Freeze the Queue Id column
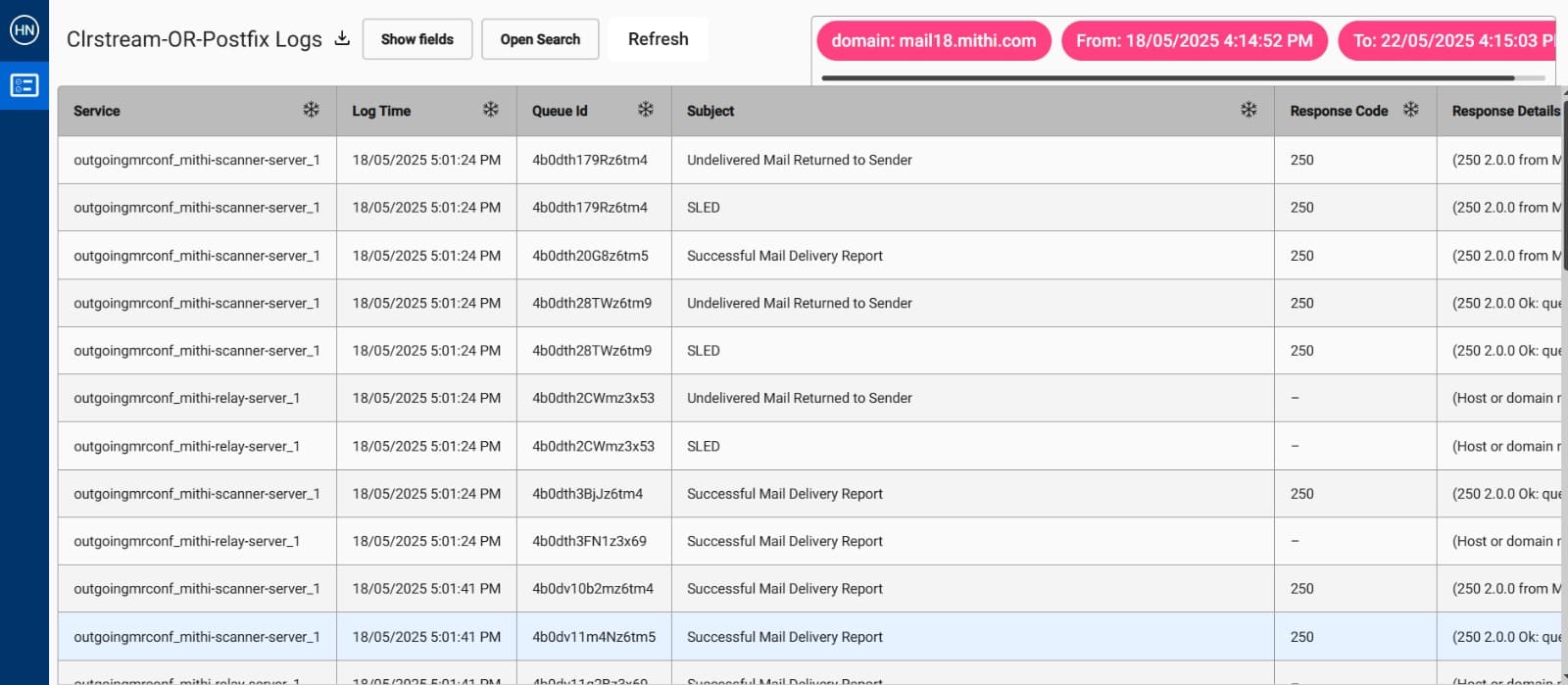1568x685 pixels. pyautogui.click(x=645, y=110)
